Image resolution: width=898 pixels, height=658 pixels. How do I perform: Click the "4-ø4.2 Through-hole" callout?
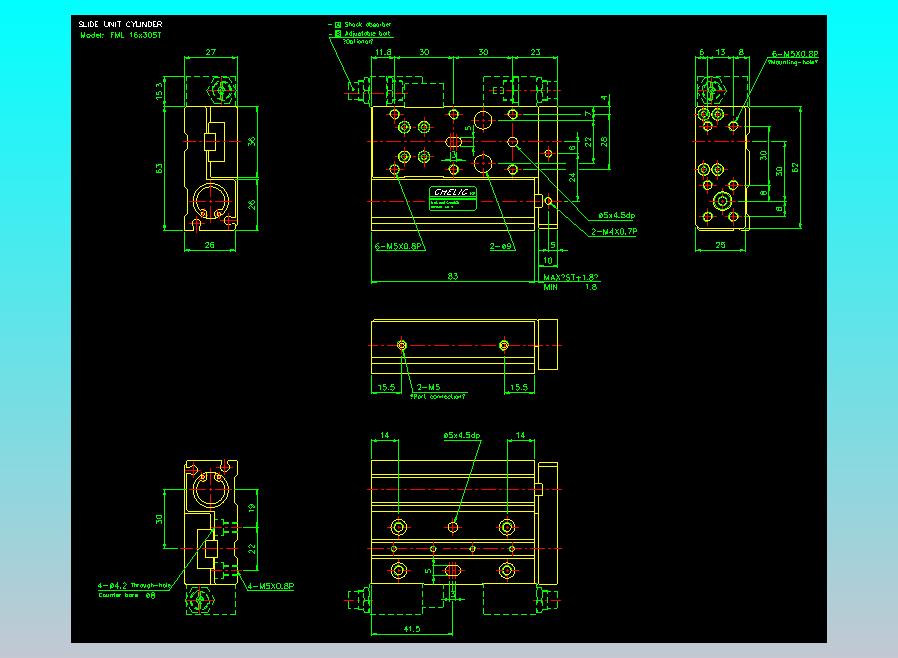(134, 585)
